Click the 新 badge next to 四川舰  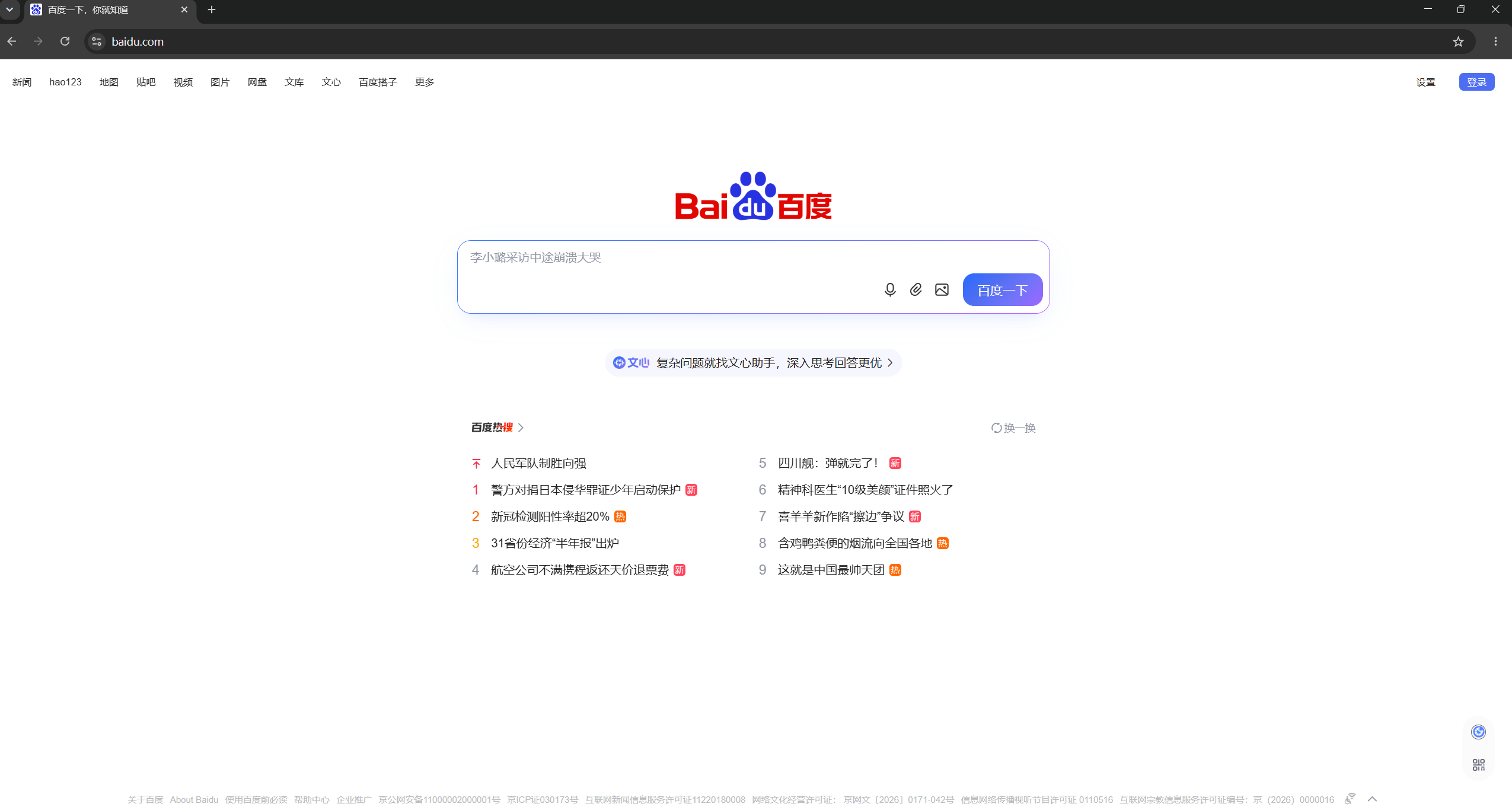895,463
